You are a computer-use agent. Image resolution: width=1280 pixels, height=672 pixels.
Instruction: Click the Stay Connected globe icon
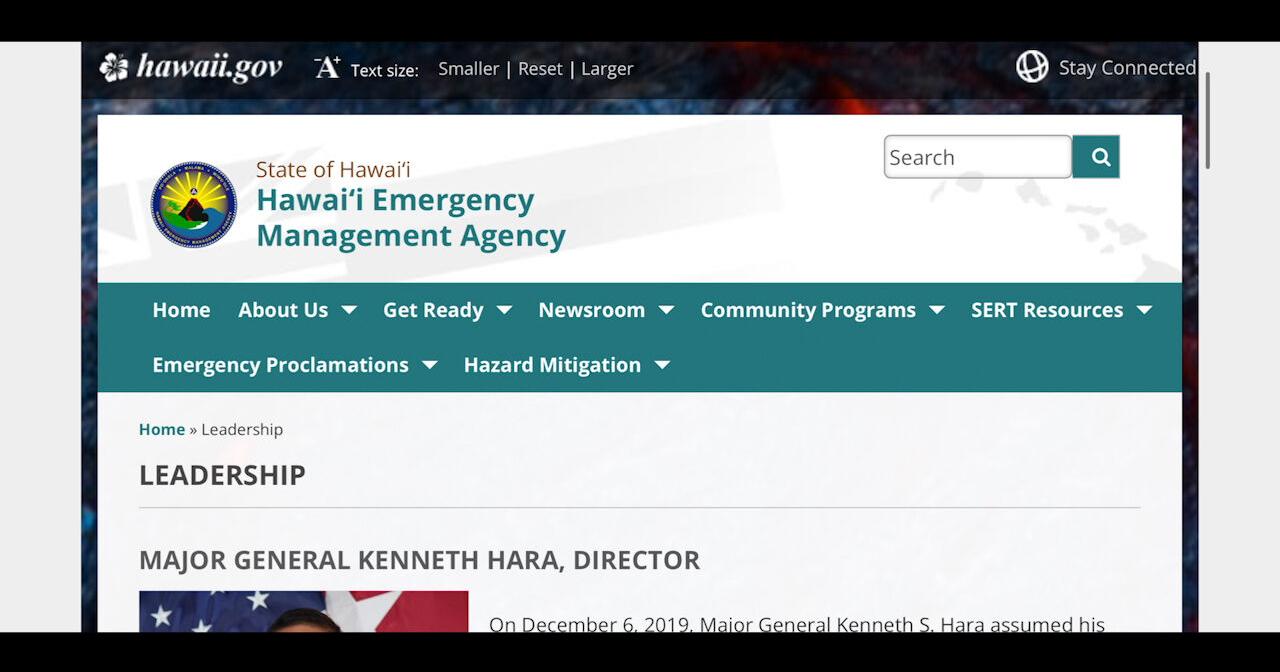(x=1032, y=67)
